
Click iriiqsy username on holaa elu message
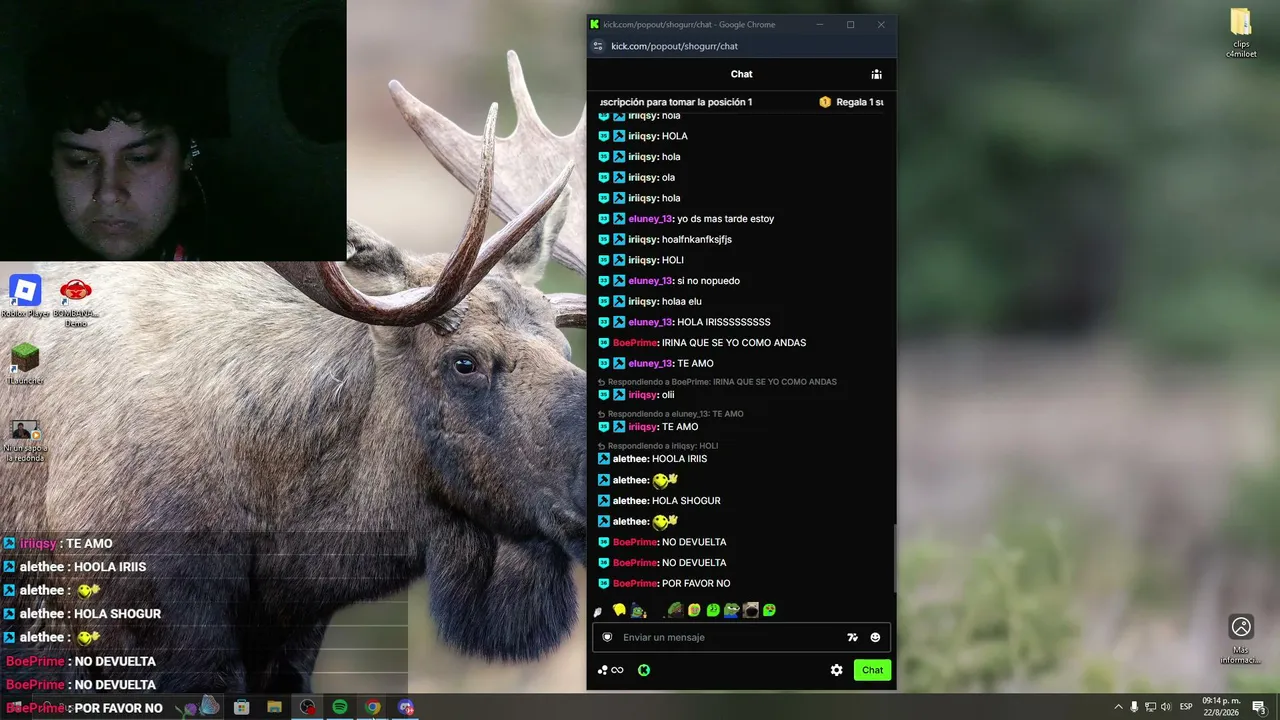pyautogui.click(x=643, y=302)
